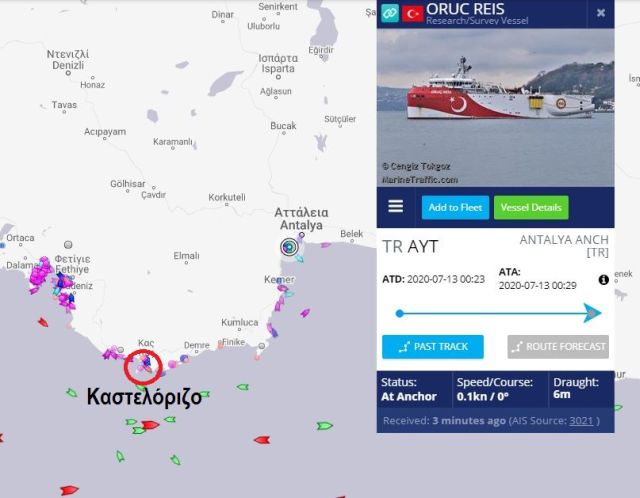The image size is (640, 498).
Task: Click the ANTALYA ANCH destination label
Action: coord(564,246)
